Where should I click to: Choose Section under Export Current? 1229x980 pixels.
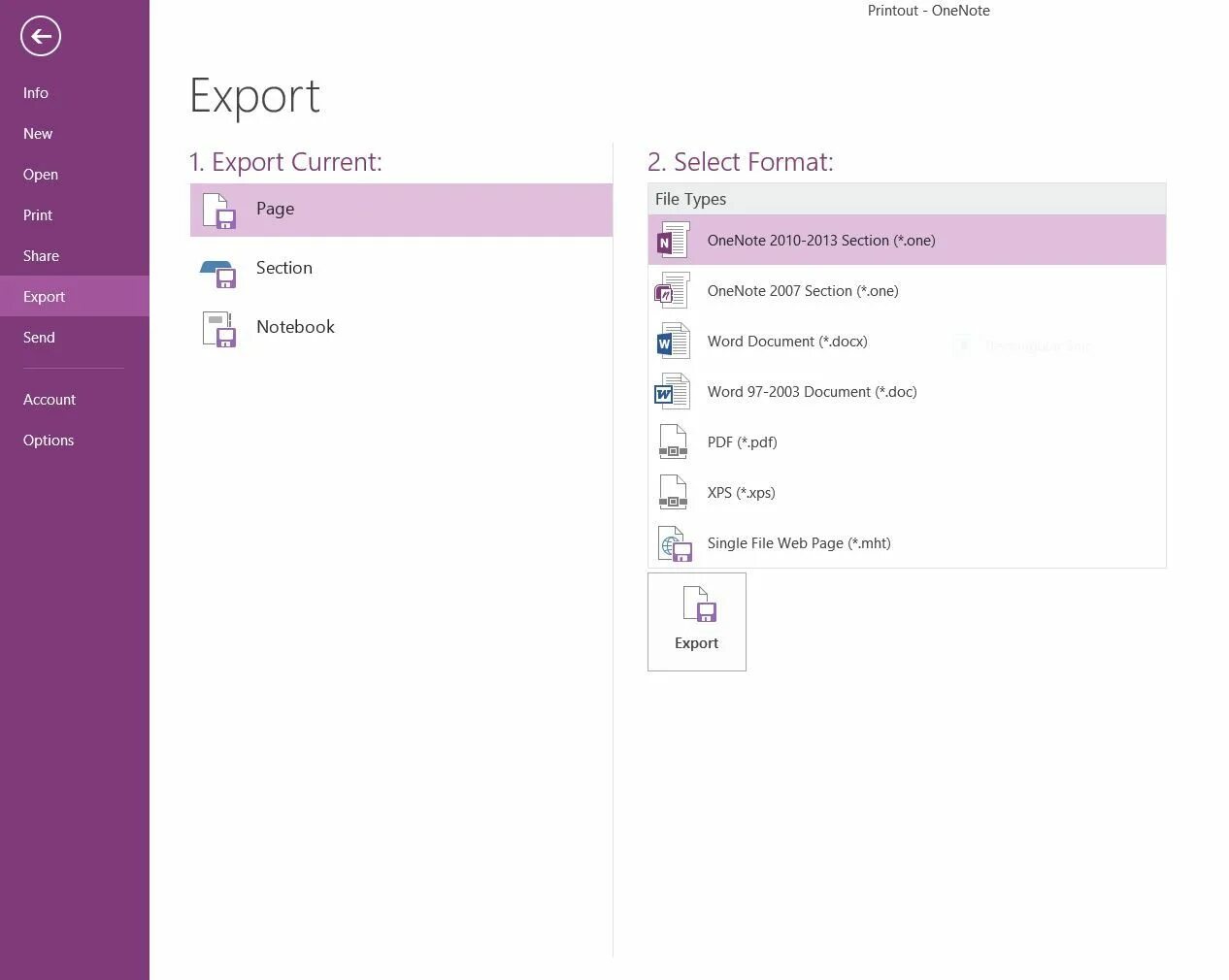click(401, 269)
